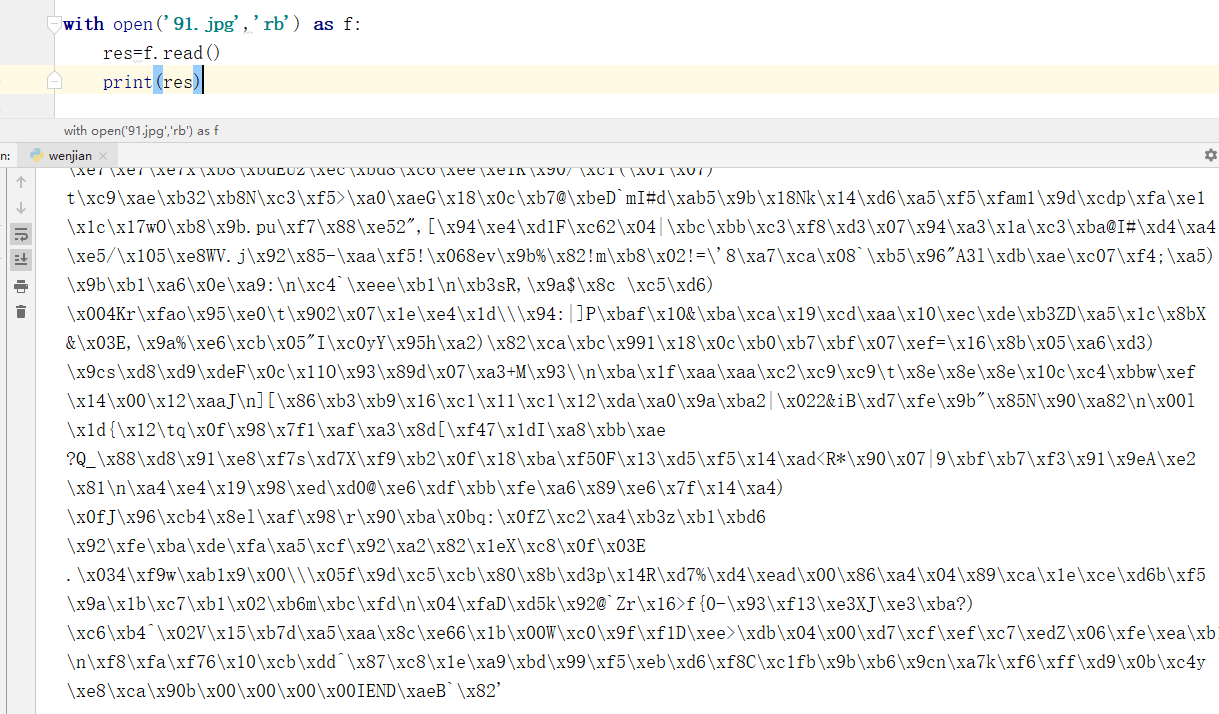Click the Python icon on wenjian tab
The image size is (1219, 714).
click(37, 155)
